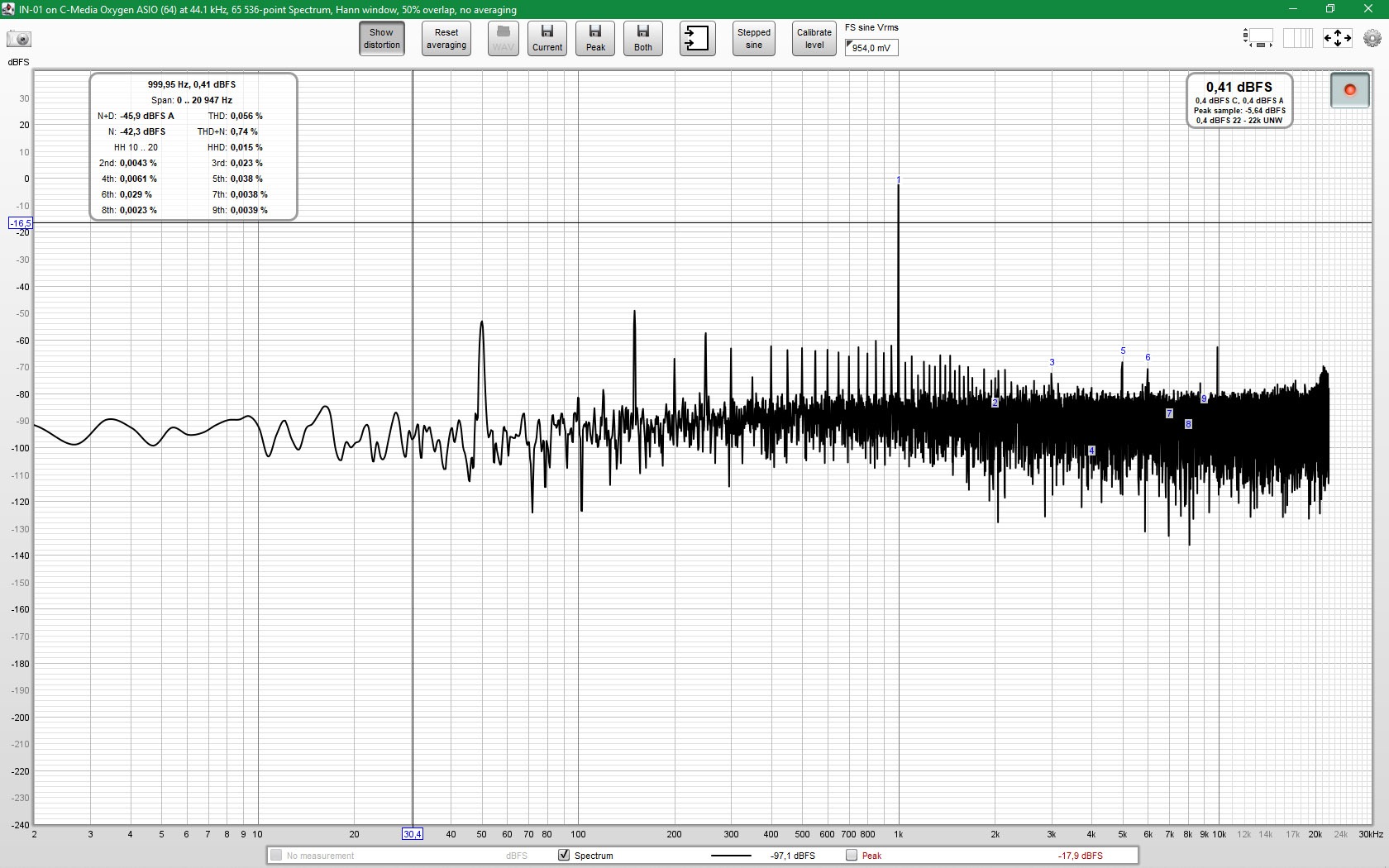Save Both traces with disk icon

643,39
